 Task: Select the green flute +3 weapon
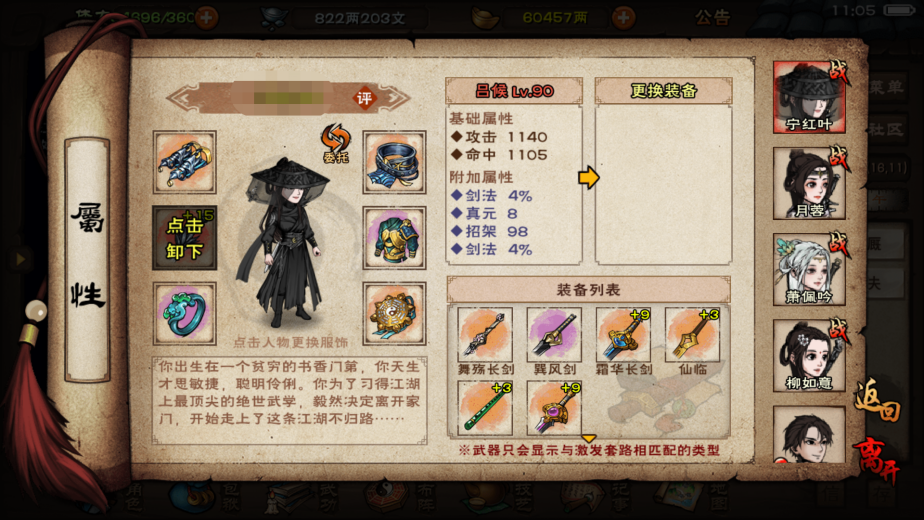[486, 407]
